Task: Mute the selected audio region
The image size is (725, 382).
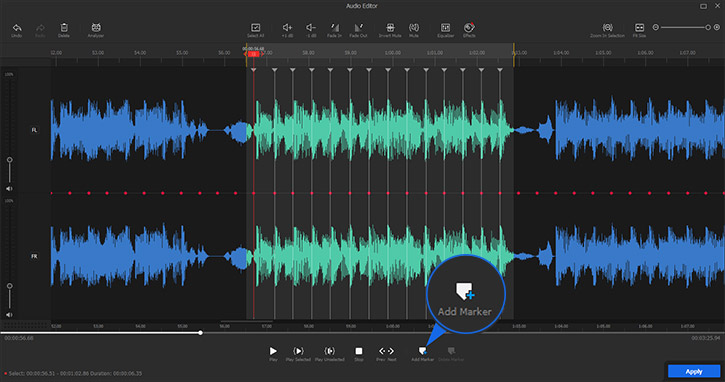Action: 414,28
